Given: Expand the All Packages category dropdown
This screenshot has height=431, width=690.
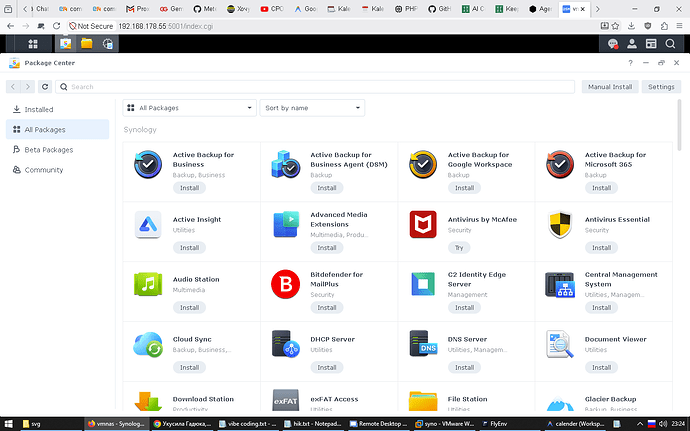Looking at the screenshot, I should 189,108.
